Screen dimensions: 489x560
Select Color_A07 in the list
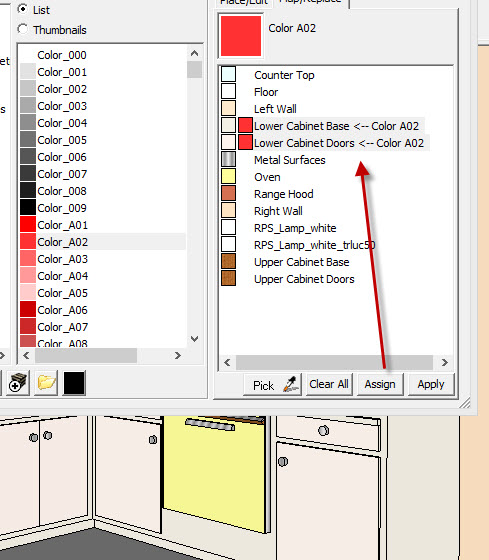click(102, 327)
